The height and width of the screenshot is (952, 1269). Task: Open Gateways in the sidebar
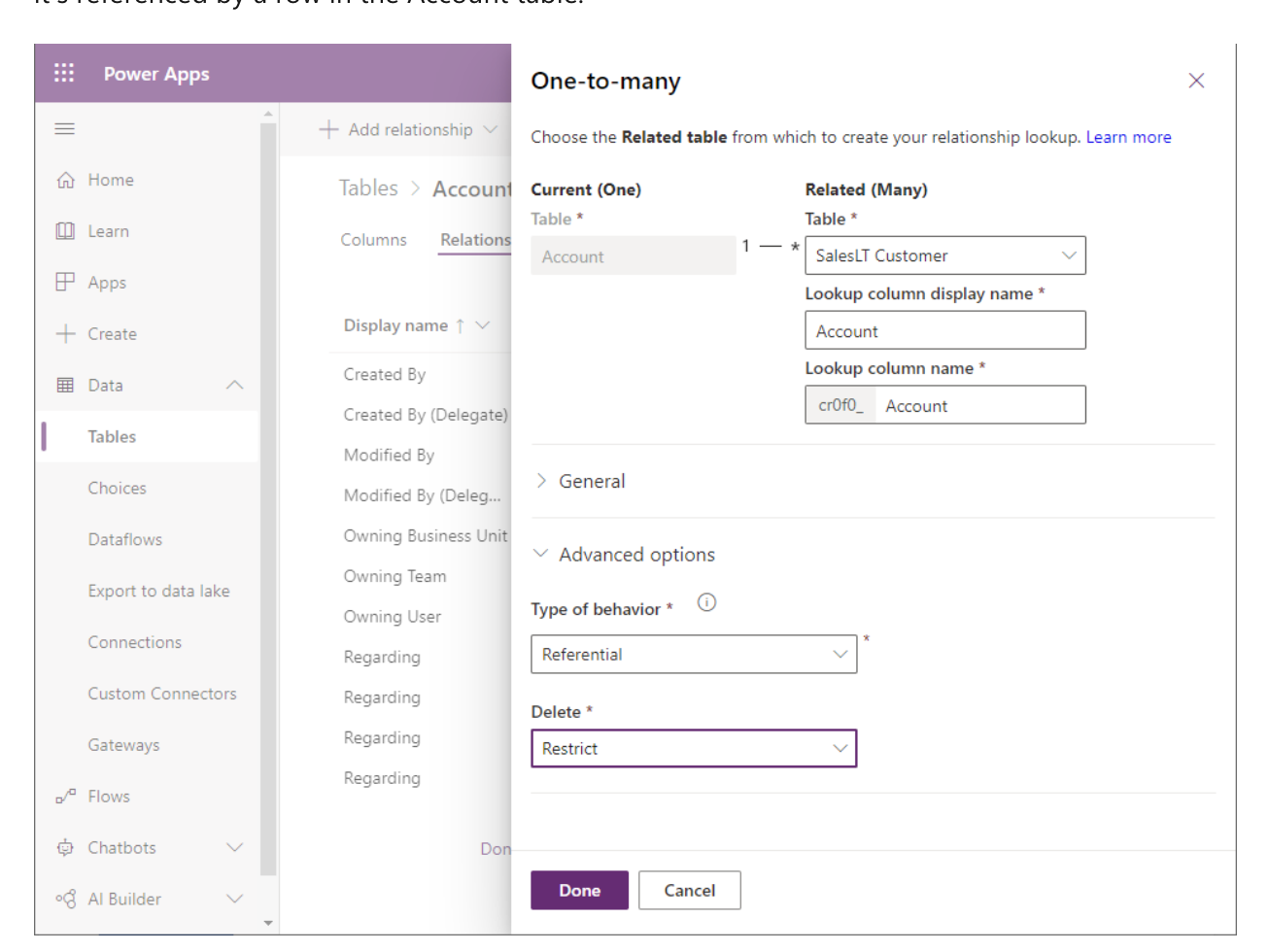[123, 745]
